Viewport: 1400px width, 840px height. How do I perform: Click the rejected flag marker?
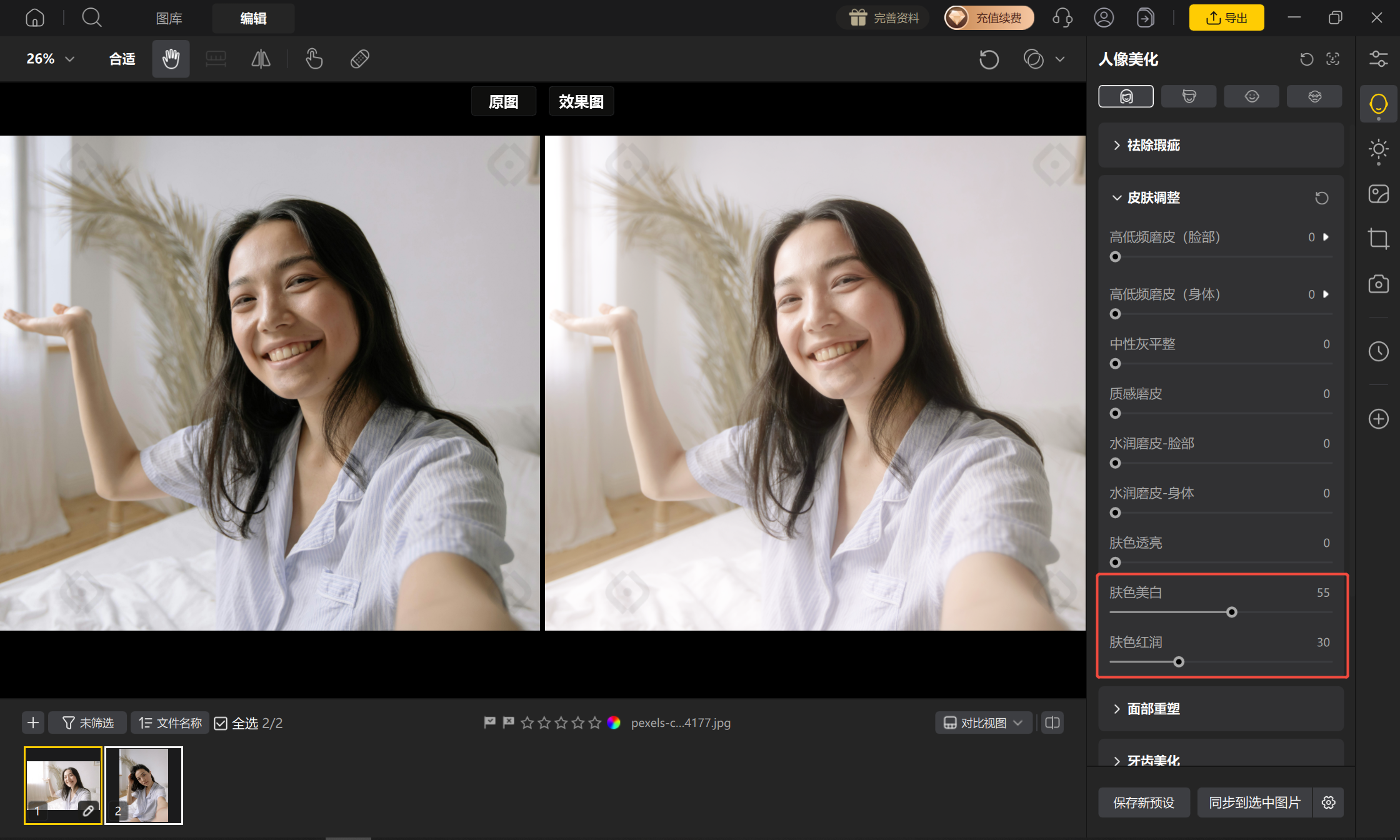tap(509, 722)
